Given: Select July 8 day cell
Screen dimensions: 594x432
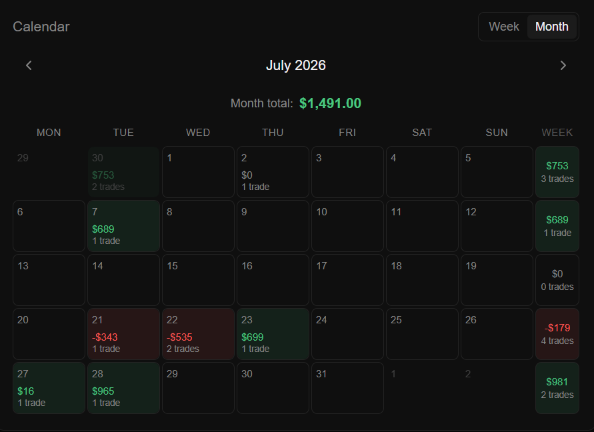Looking at the screenshot, I should coord(198,226).
